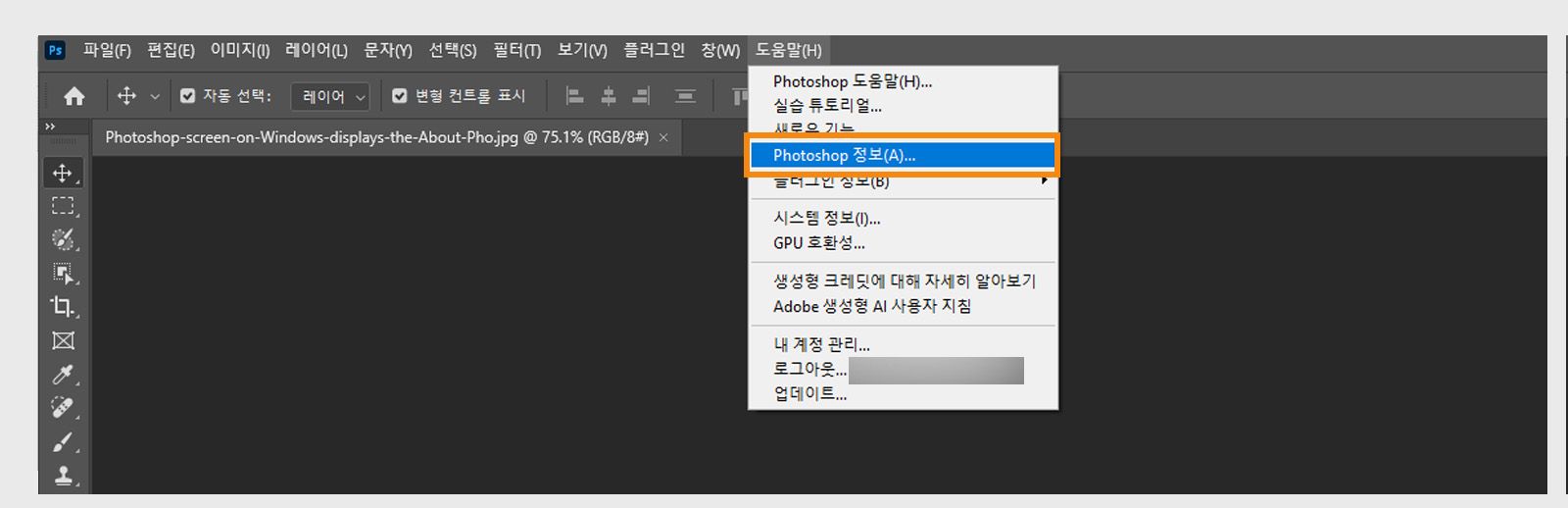1568x508 pixels.
Task: Open the 창(W) menu
Action: (720, 50)
